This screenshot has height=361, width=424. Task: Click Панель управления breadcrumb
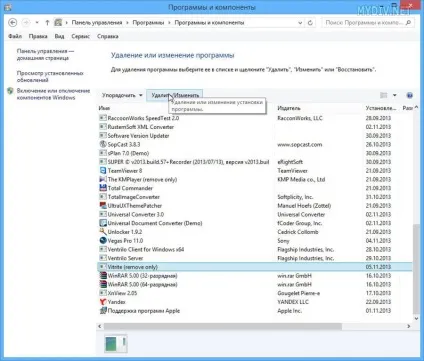97,23
